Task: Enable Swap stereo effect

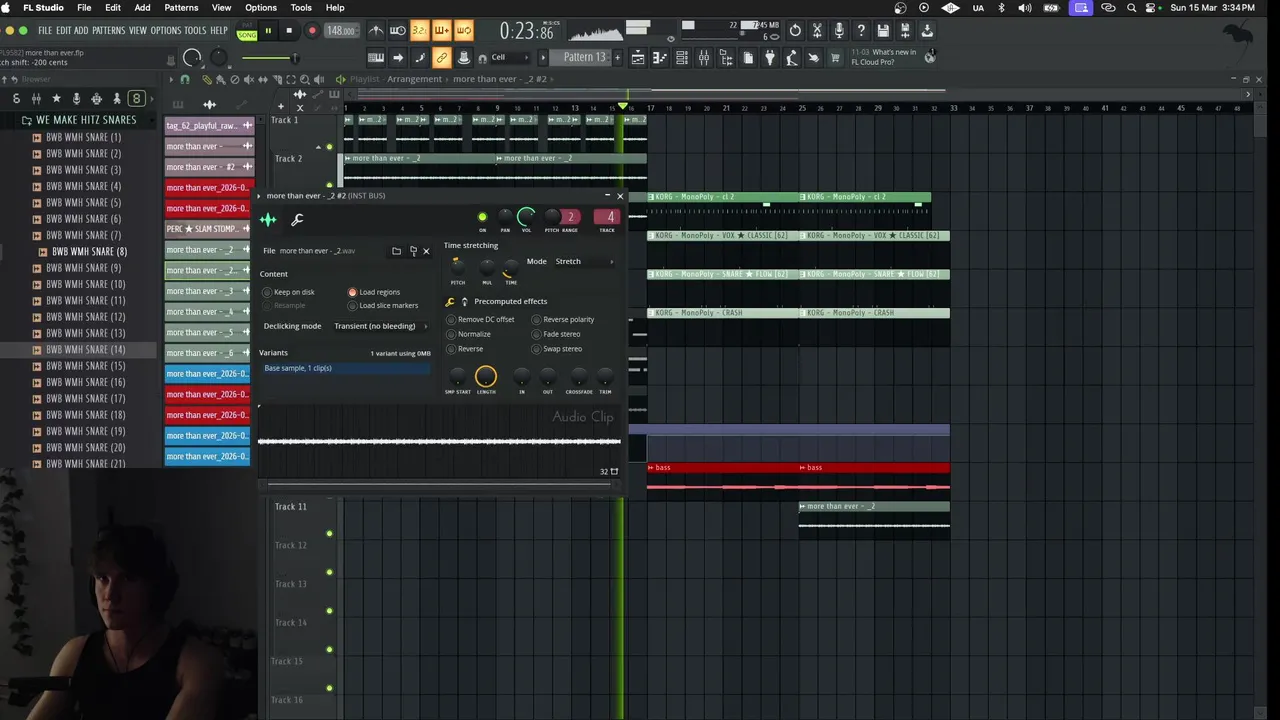Action: 556,349
